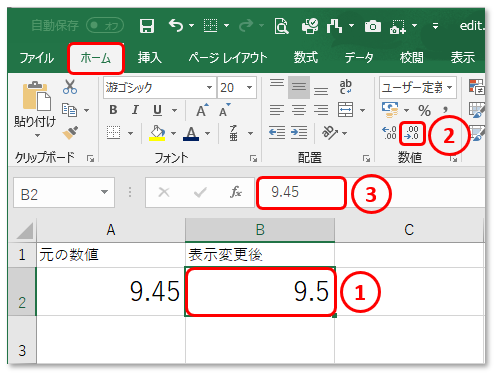This screenshot has height=375, width=497.
Task: Click the phonetic guide (furigana) icon
Action: point(234,133)
